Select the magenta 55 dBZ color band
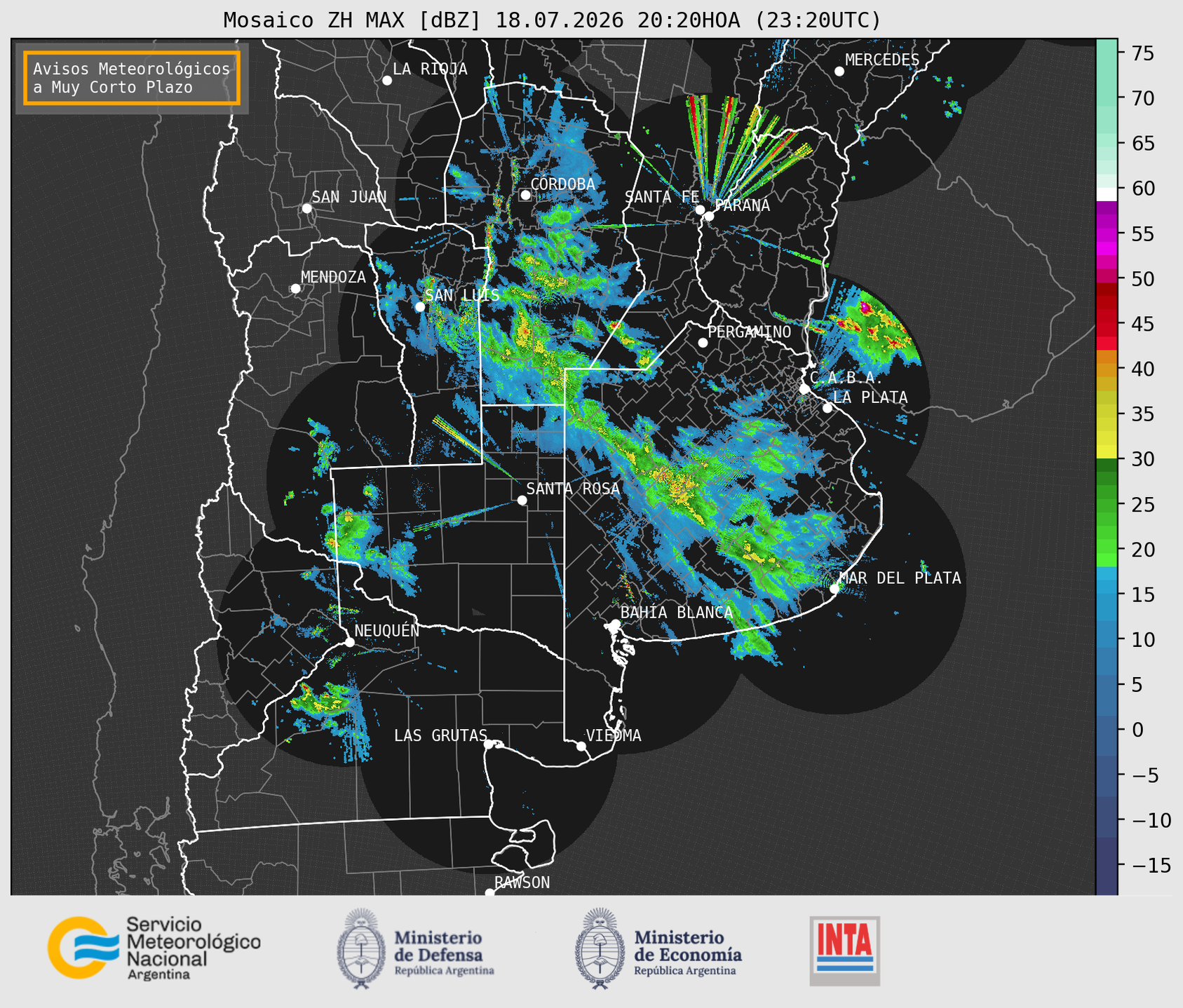This screenshot has width=1183, height=1008. pyautogui.click(x=1107, y=233)
